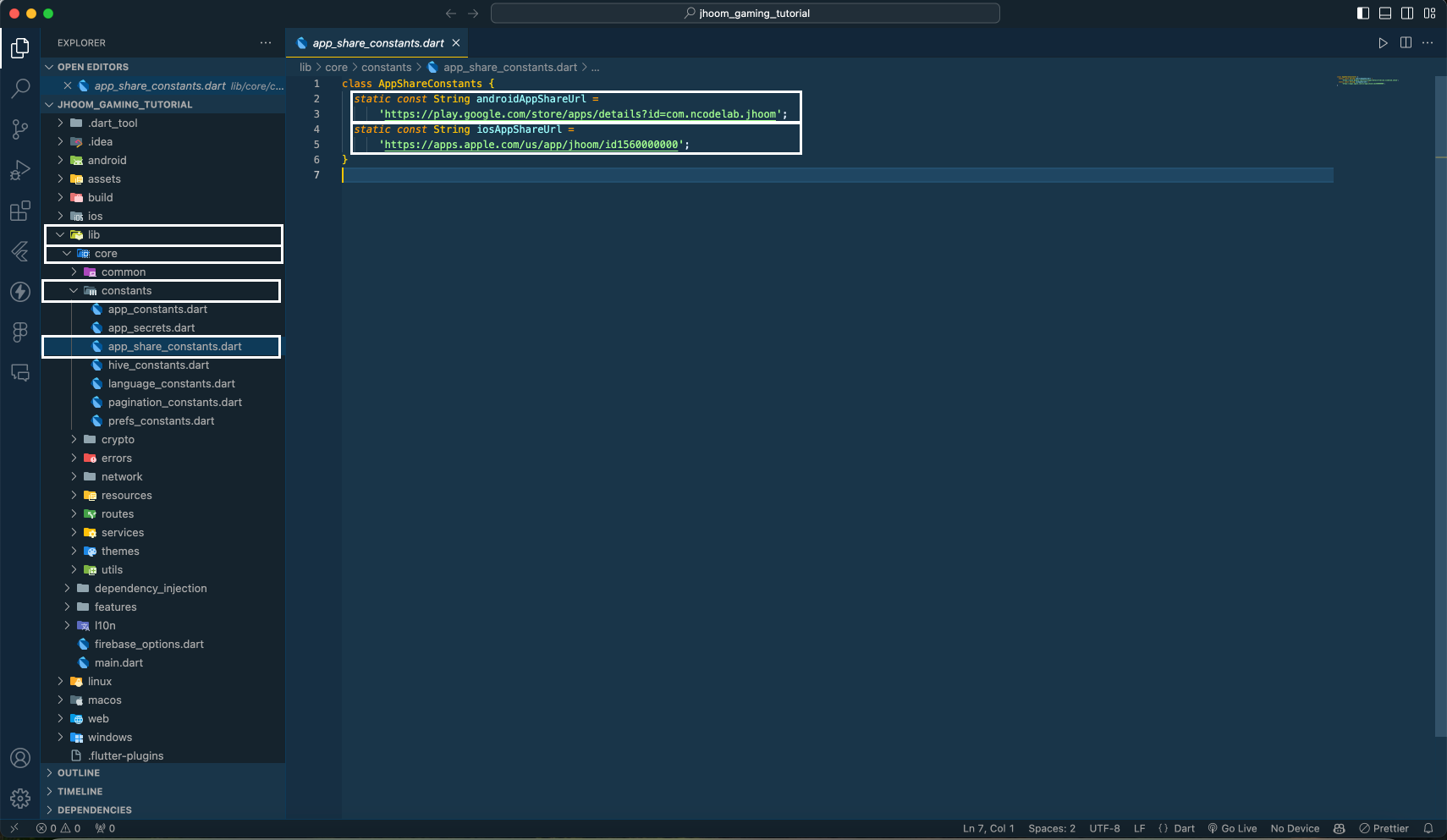
Task: Click the lib breadcrumb item
Action: coord(305,68)
